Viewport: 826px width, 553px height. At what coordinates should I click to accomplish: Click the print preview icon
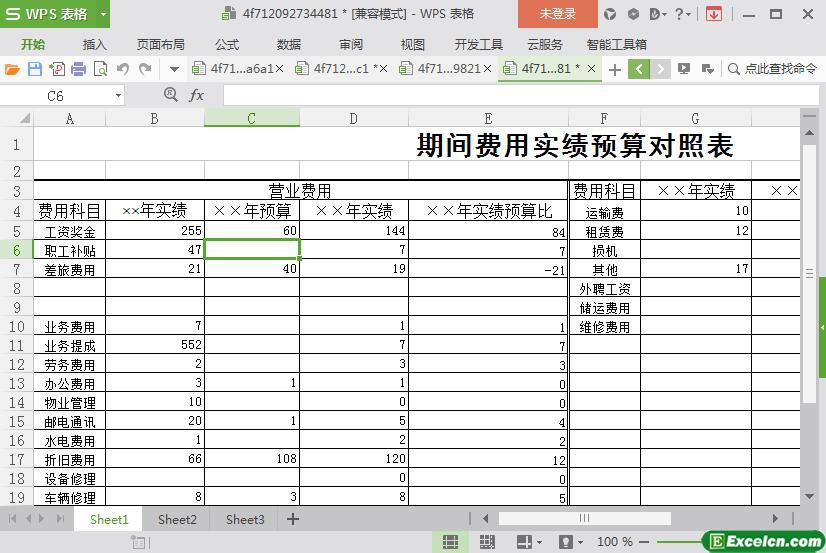(99, 69)
